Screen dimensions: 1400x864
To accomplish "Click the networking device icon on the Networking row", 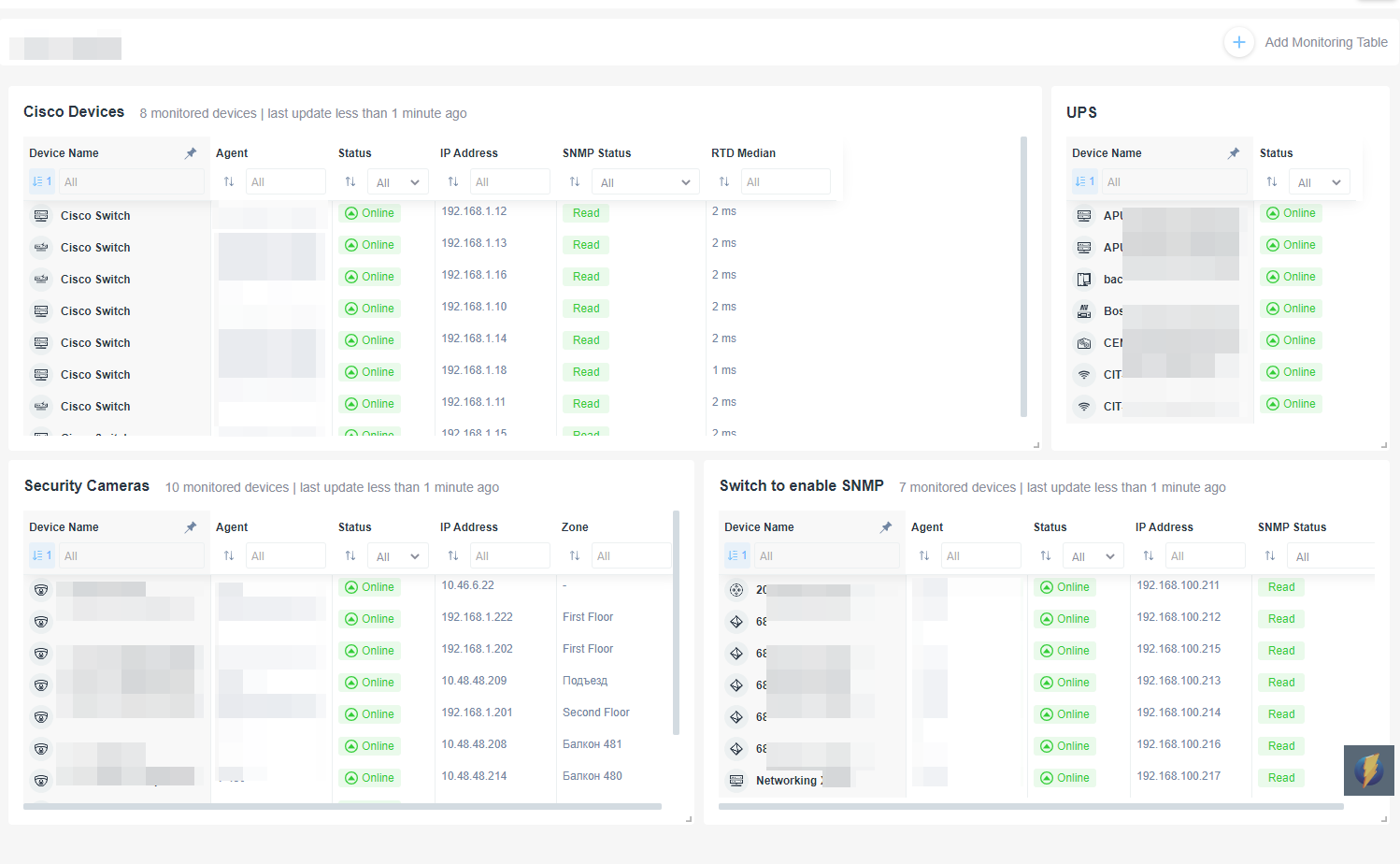I will (736, 780).
